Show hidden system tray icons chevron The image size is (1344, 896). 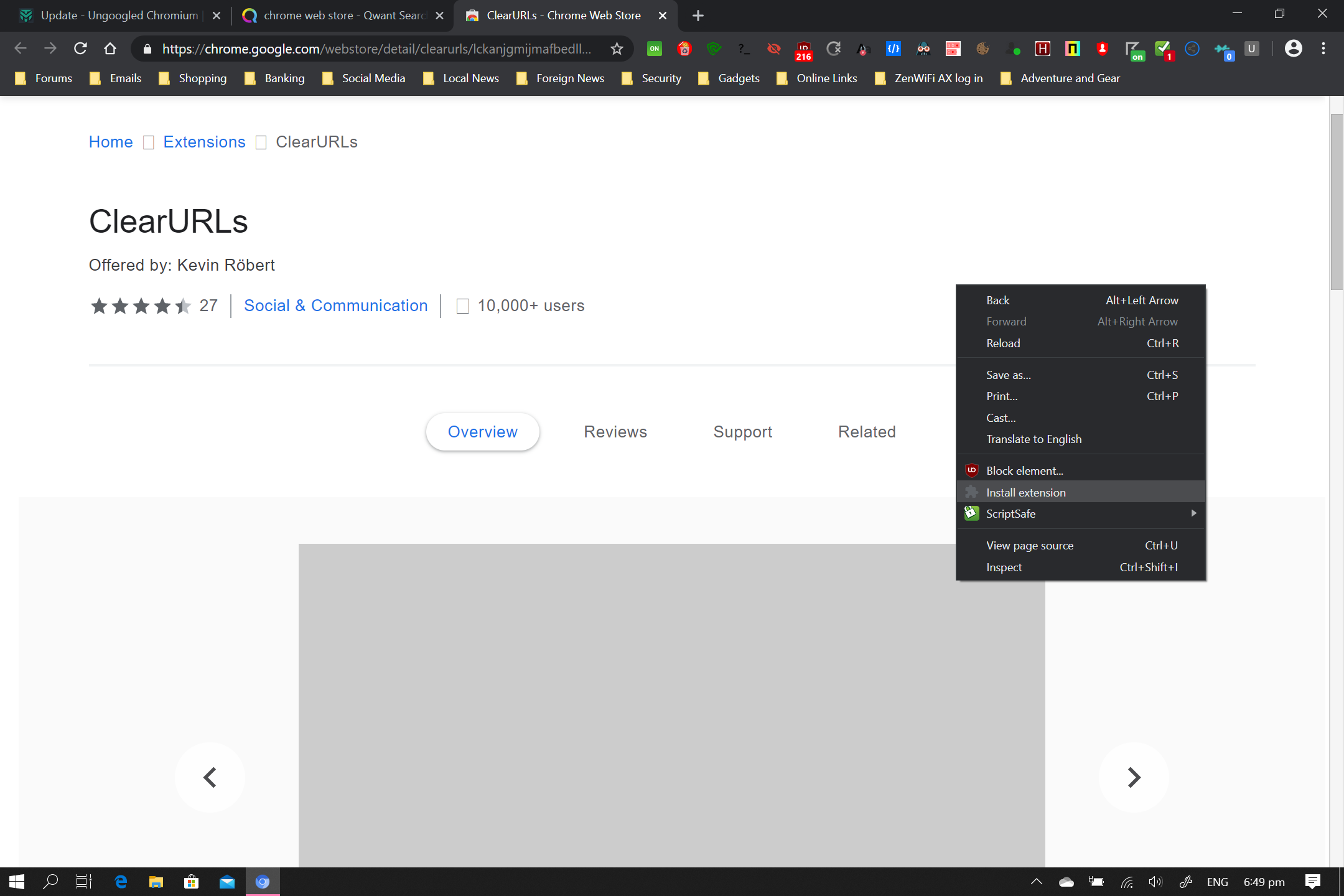pyautogui.click(x=1036, y=882)
